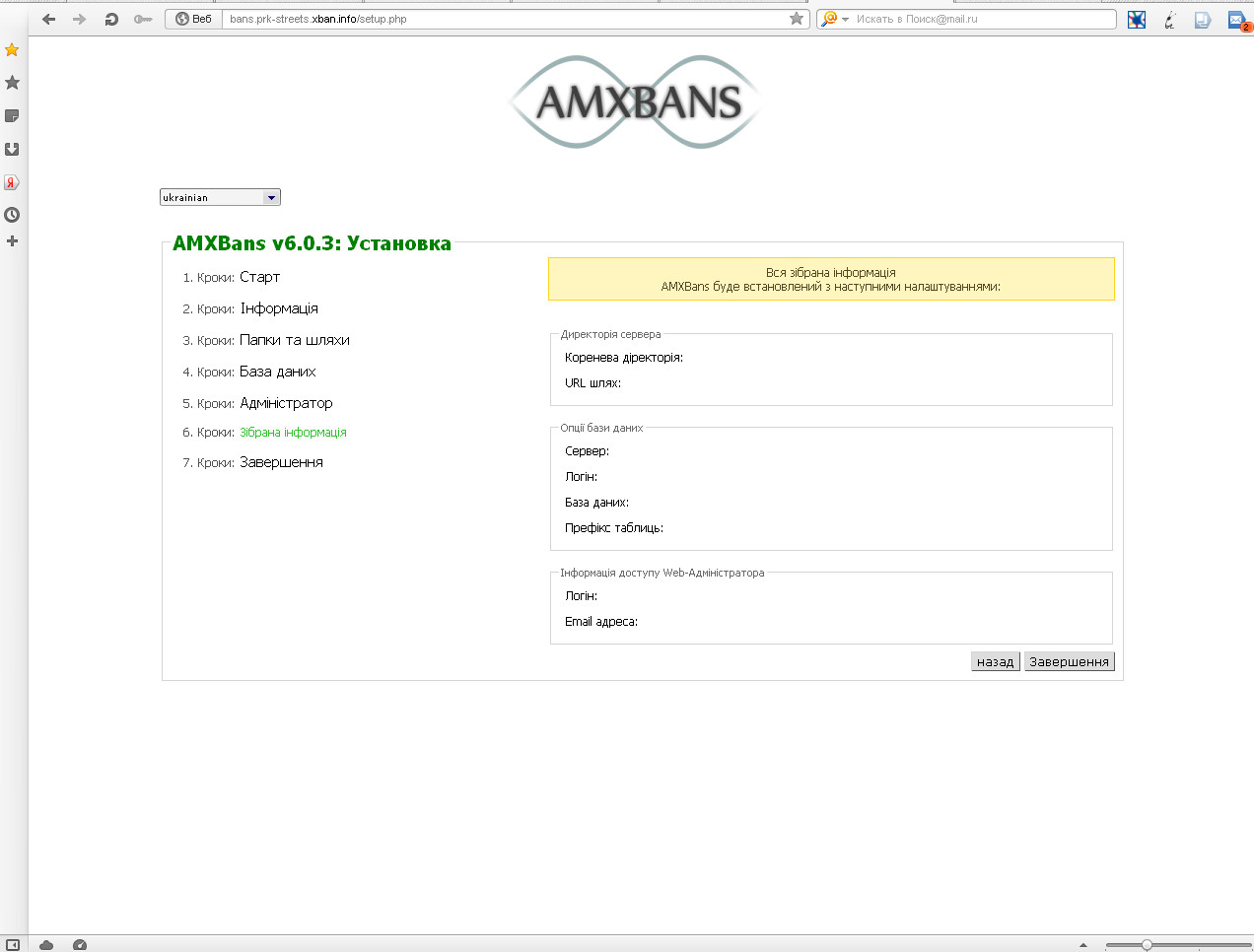Click the cloud sync icon in status bar

tap(46, 945)
